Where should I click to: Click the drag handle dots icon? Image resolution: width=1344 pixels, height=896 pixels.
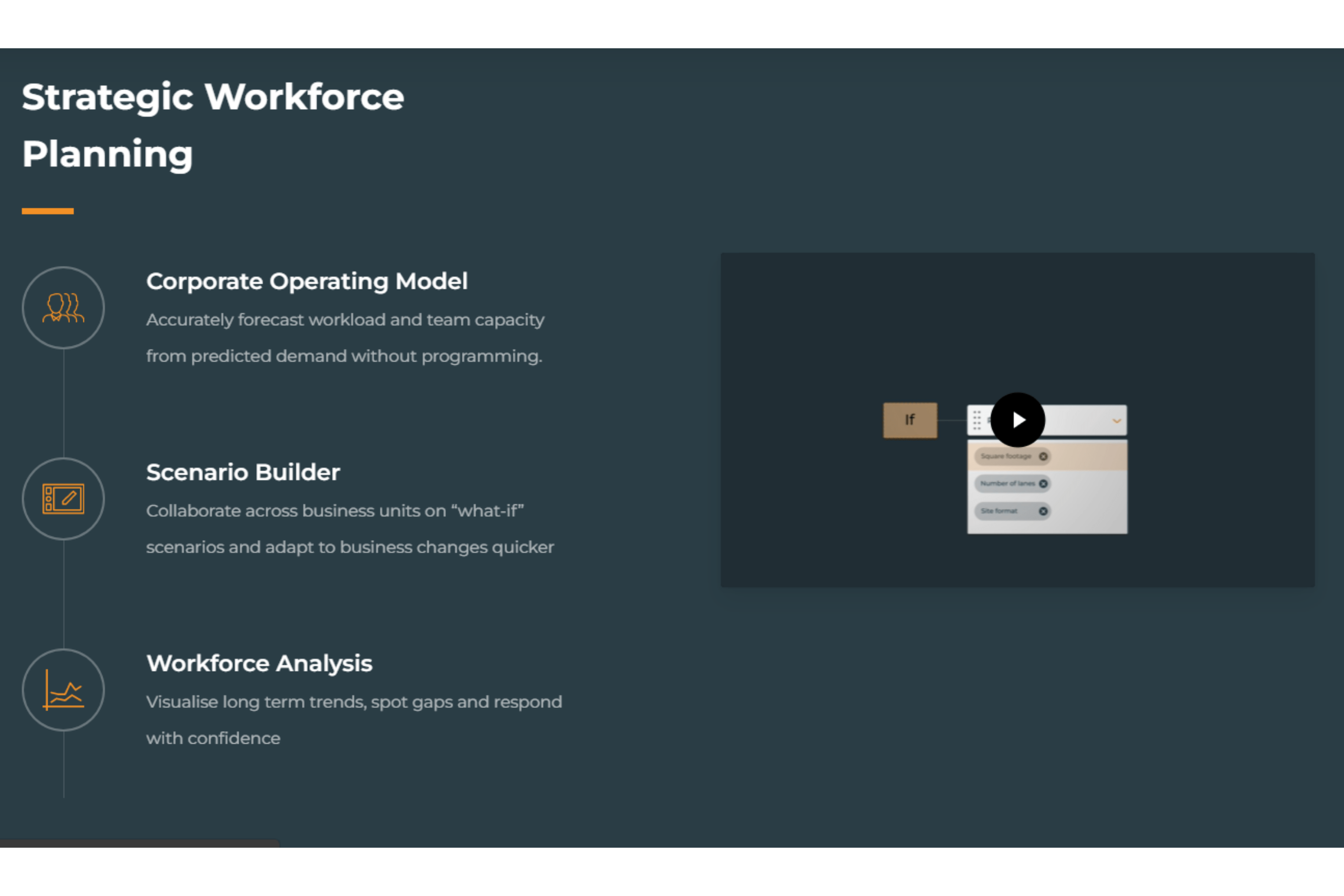(x=977, y=420)
